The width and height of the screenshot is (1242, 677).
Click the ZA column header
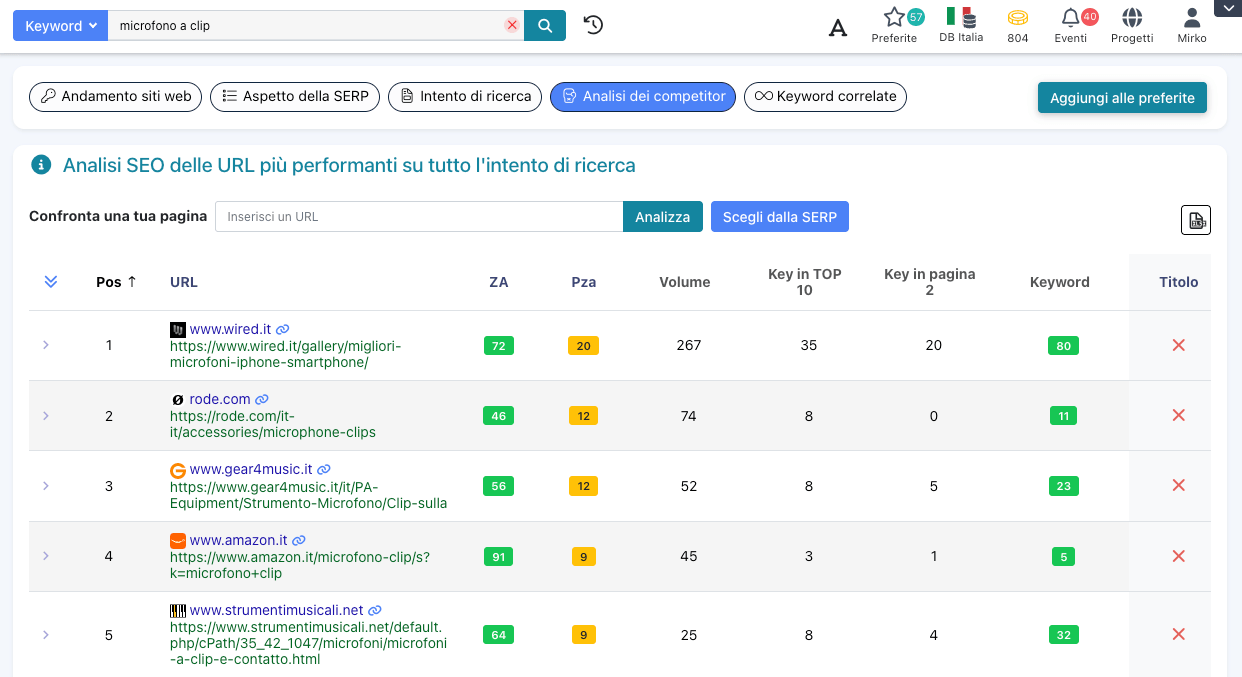(x=498, y=282)
